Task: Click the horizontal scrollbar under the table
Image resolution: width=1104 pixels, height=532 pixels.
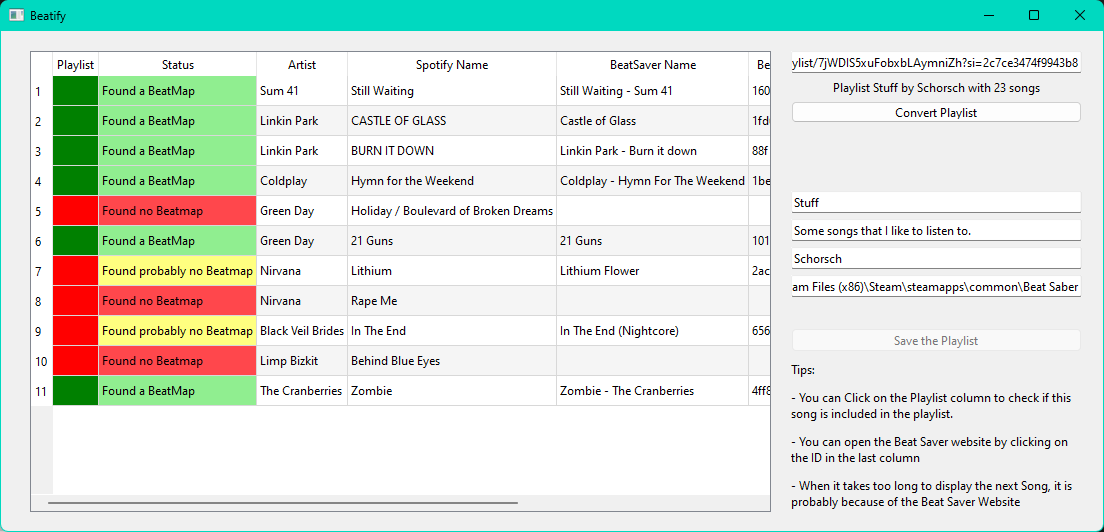Action: click(x=283, y=503)
